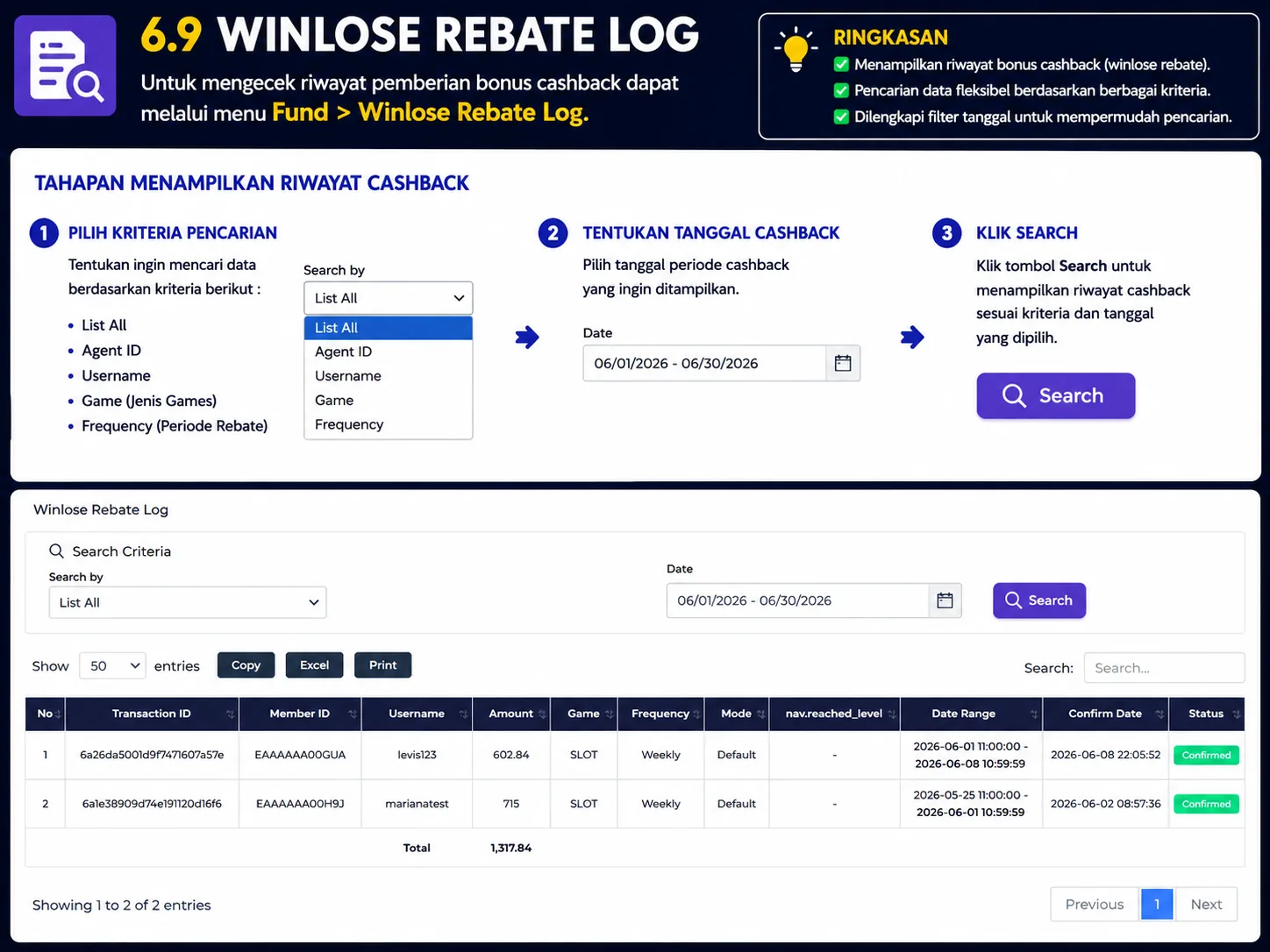1270x952 pixels.
Task: Select transaction ID 6a1e38909d74e191120d16f6
Action: click(152, 804)
